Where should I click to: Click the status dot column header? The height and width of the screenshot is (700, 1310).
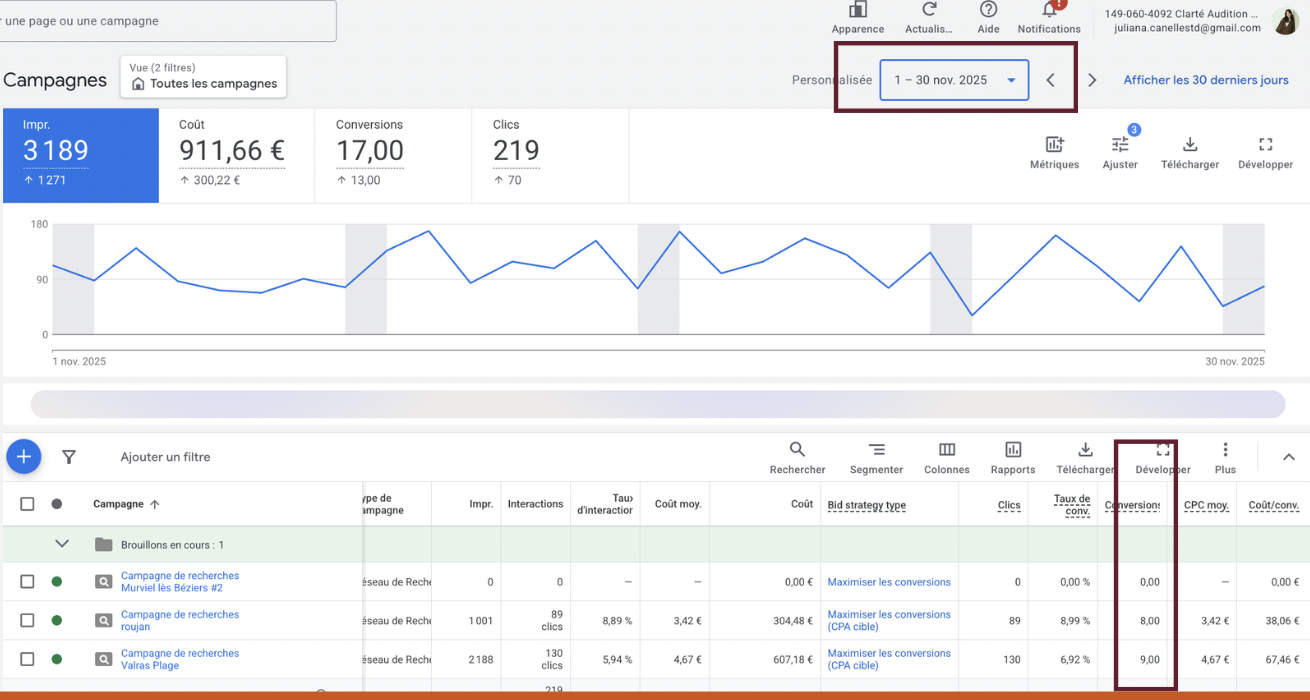57,504
